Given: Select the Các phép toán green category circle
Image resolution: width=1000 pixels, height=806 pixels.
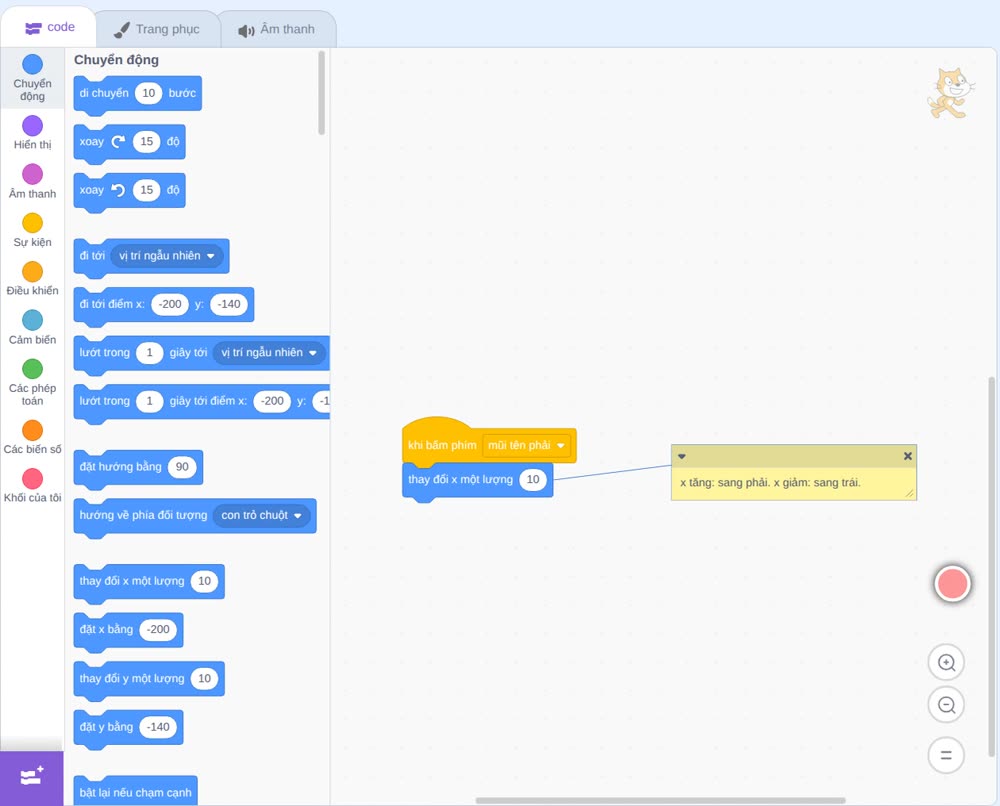Looking at the screenshot, I should [33, 369].
